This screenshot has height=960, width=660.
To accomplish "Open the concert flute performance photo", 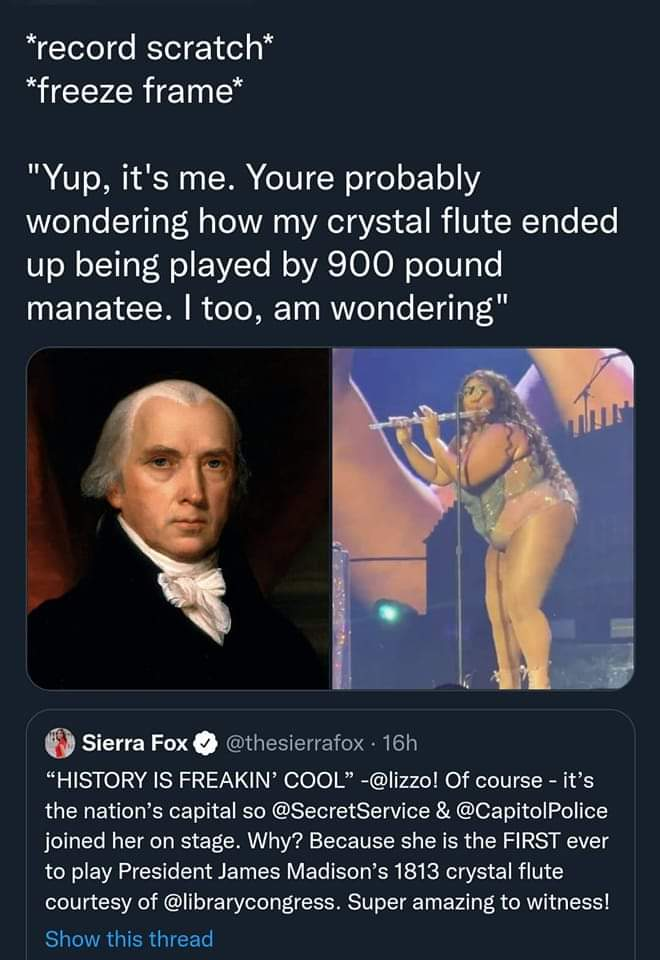I will 483,519.
